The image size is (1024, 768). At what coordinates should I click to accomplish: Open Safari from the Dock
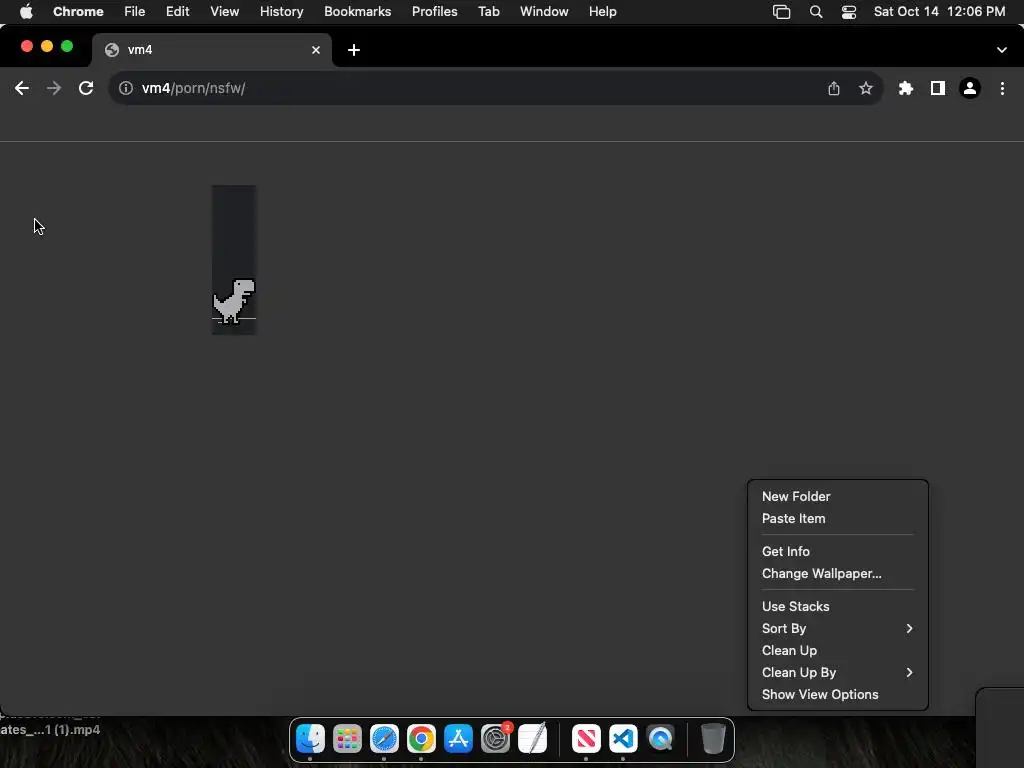[x=384, y=739]
